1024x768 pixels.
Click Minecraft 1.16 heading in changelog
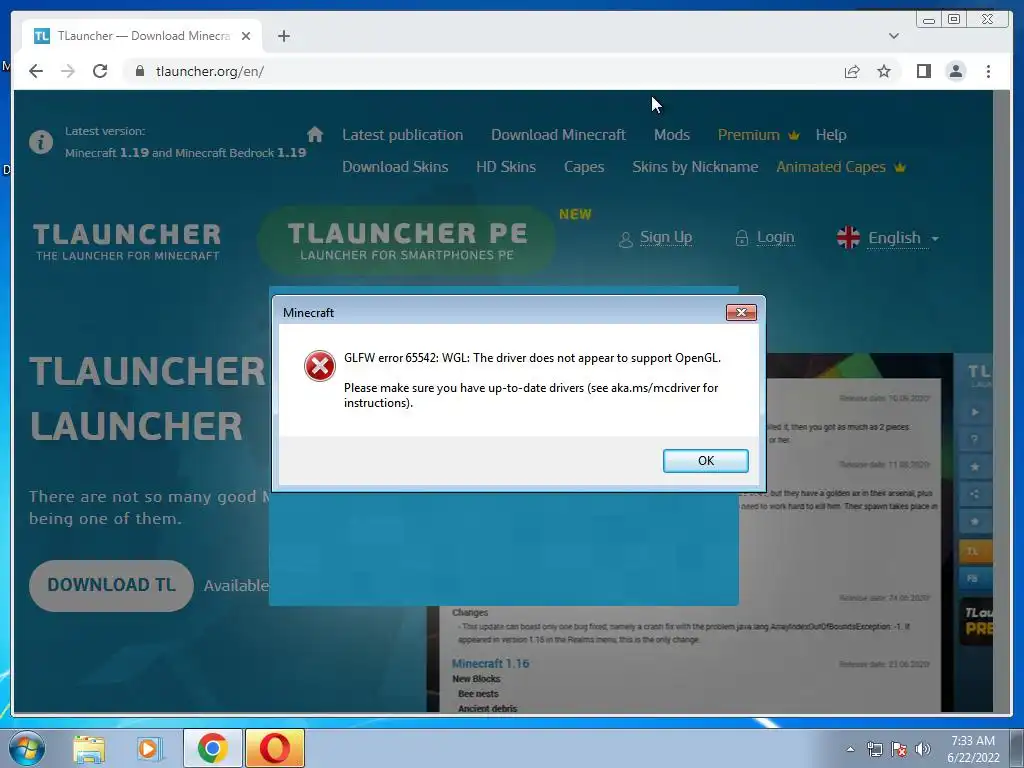point(490,664)
